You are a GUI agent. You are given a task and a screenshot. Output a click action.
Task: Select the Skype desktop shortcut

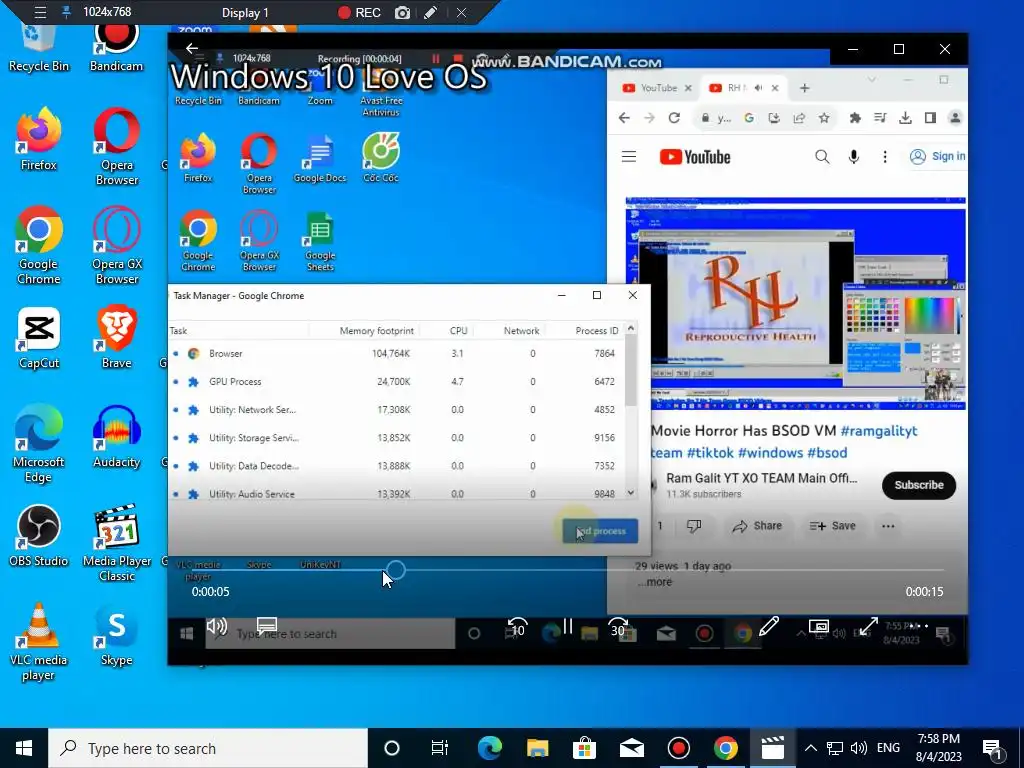(116, 635)
